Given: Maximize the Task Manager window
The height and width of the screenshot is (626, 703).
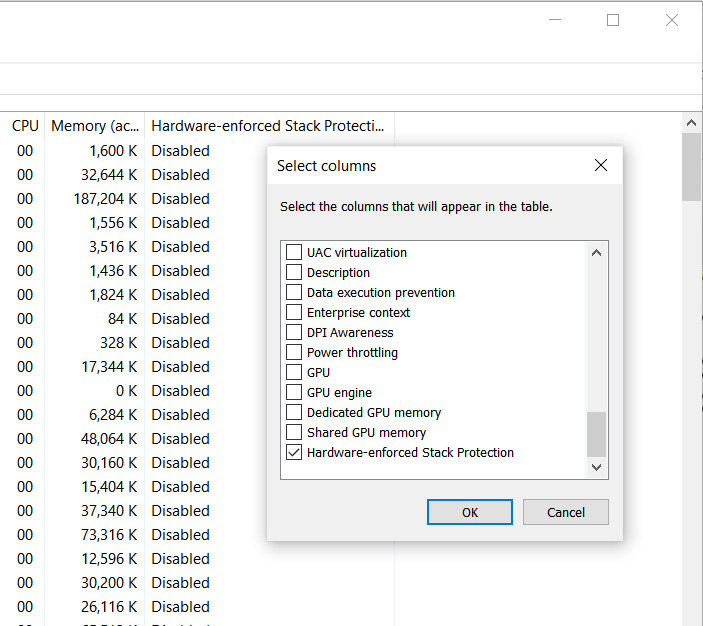Looking at the screenshot, I should click(x=613, y=20).
